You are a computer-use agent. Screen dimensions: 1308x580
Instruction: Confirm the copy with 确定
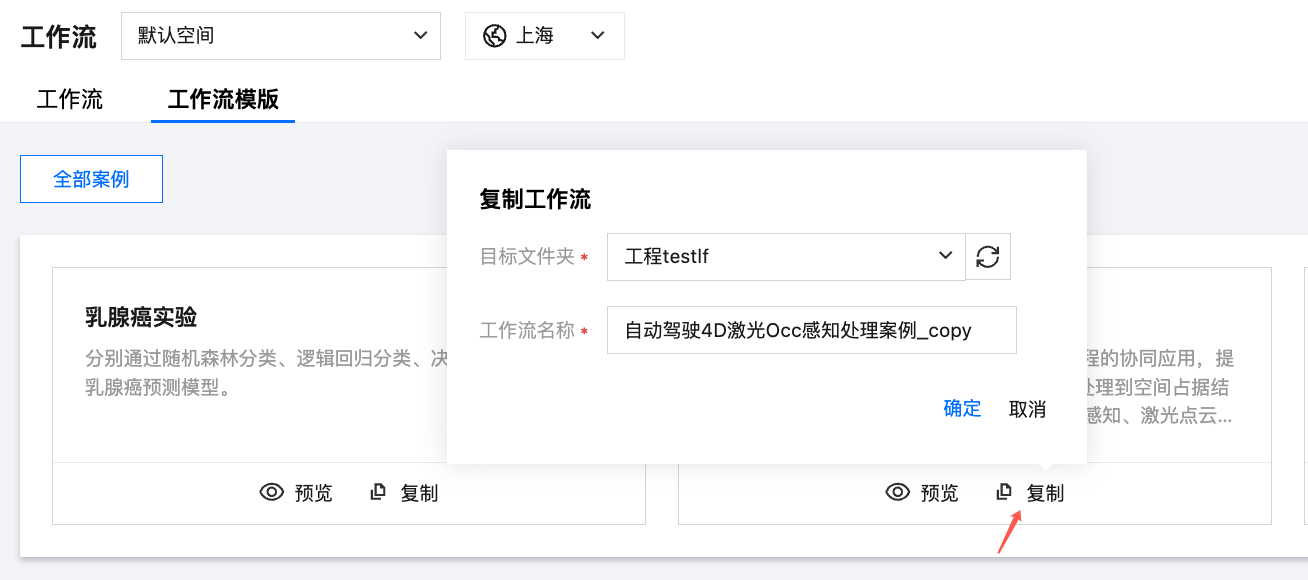click(x=962, y=408)
